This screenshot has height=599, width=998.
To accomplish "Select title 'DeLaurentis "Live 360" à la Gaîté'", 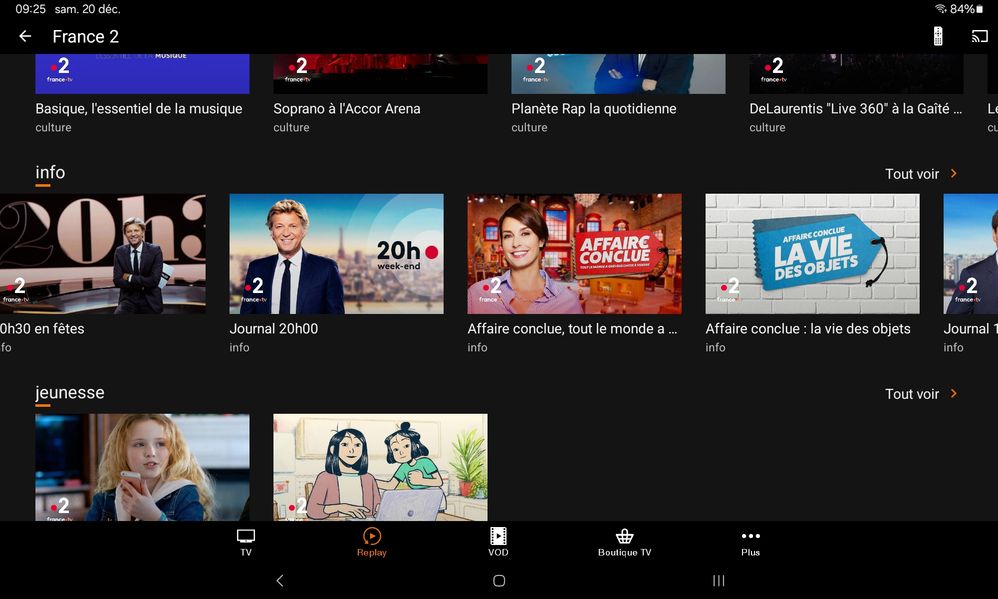I will point(855,109).
